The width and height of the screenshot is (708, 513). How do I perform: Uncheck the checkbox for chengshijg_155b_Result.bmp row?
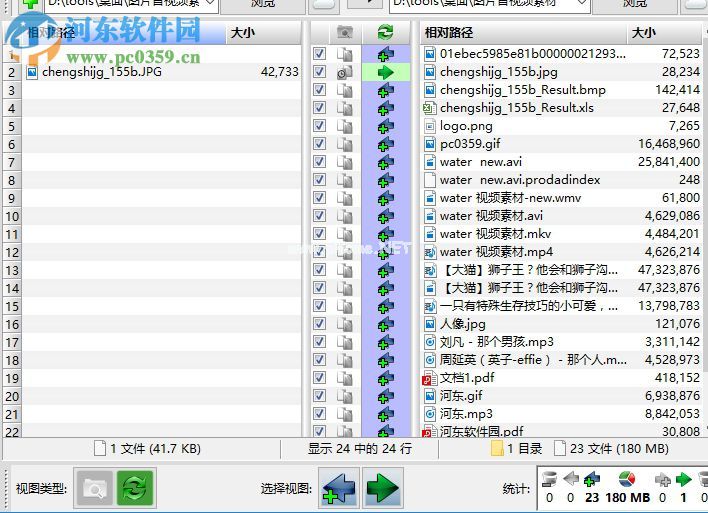point(319,90)
